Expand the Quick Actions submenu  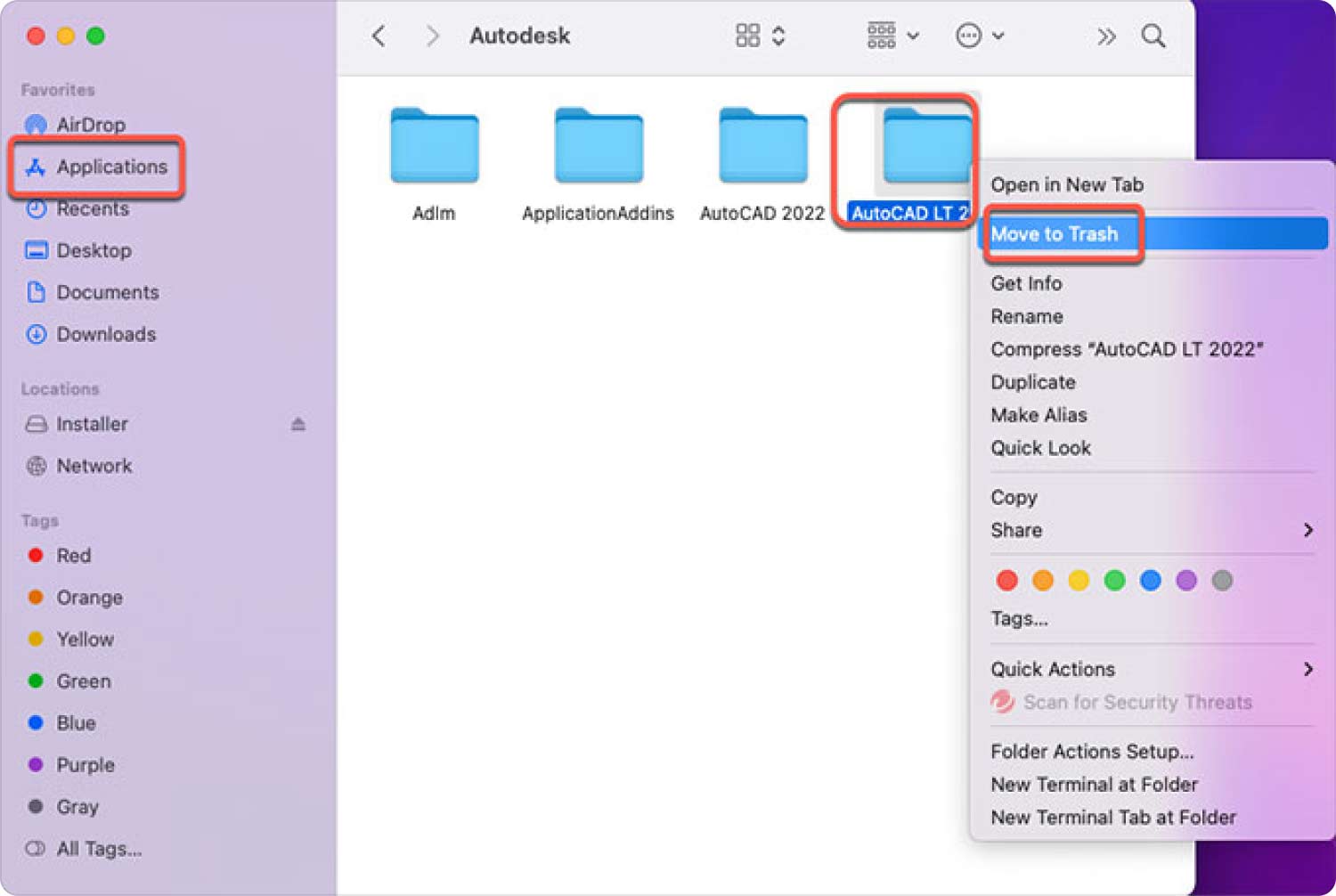1151,669
